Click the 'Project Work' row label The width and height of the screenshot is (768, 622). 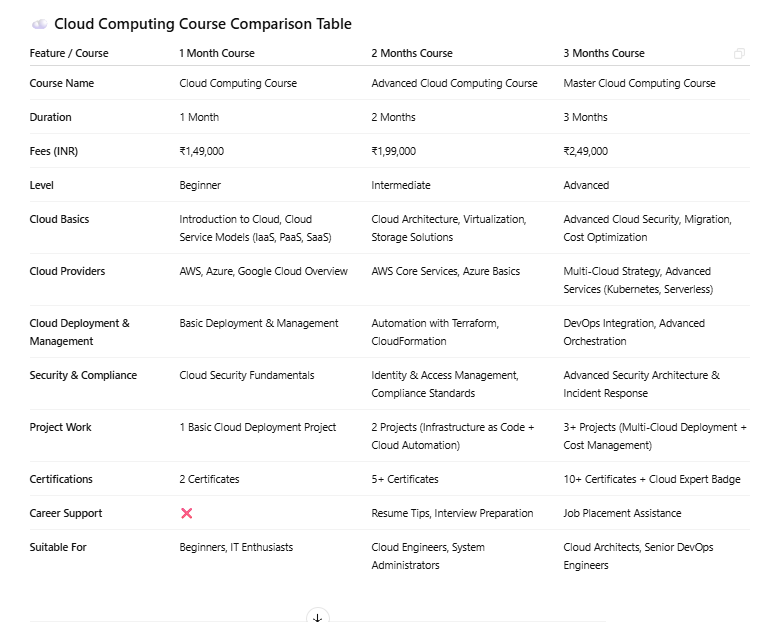60,428
